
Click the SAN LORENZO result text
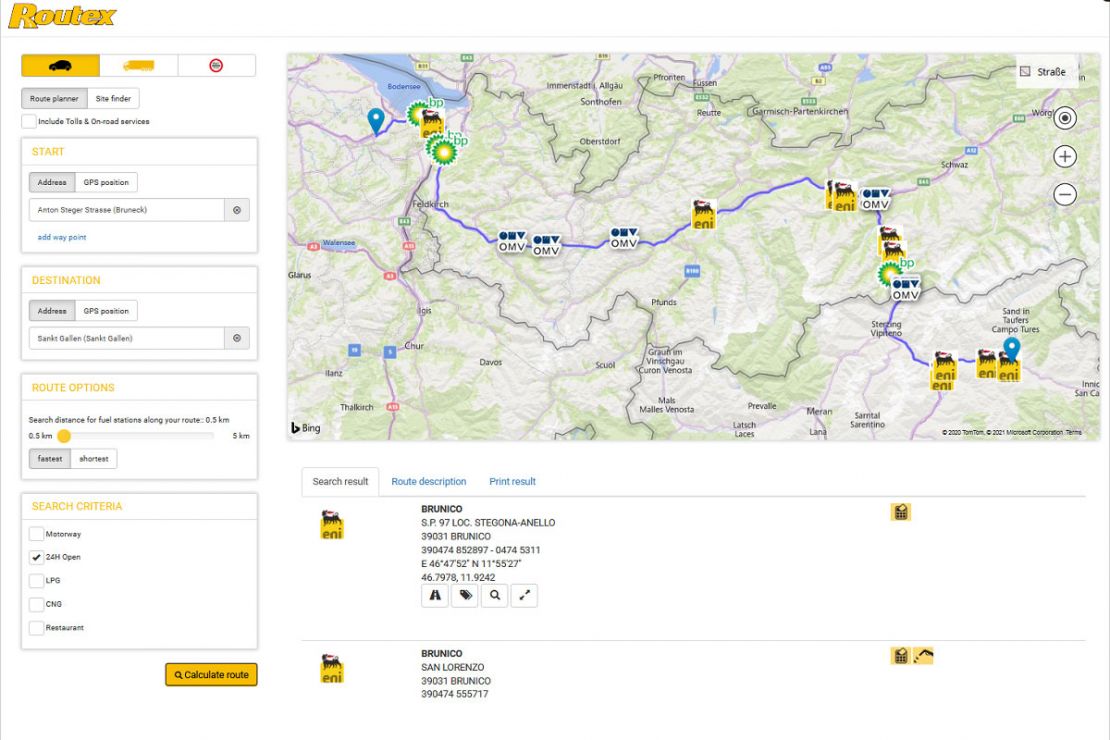(452, 667)
